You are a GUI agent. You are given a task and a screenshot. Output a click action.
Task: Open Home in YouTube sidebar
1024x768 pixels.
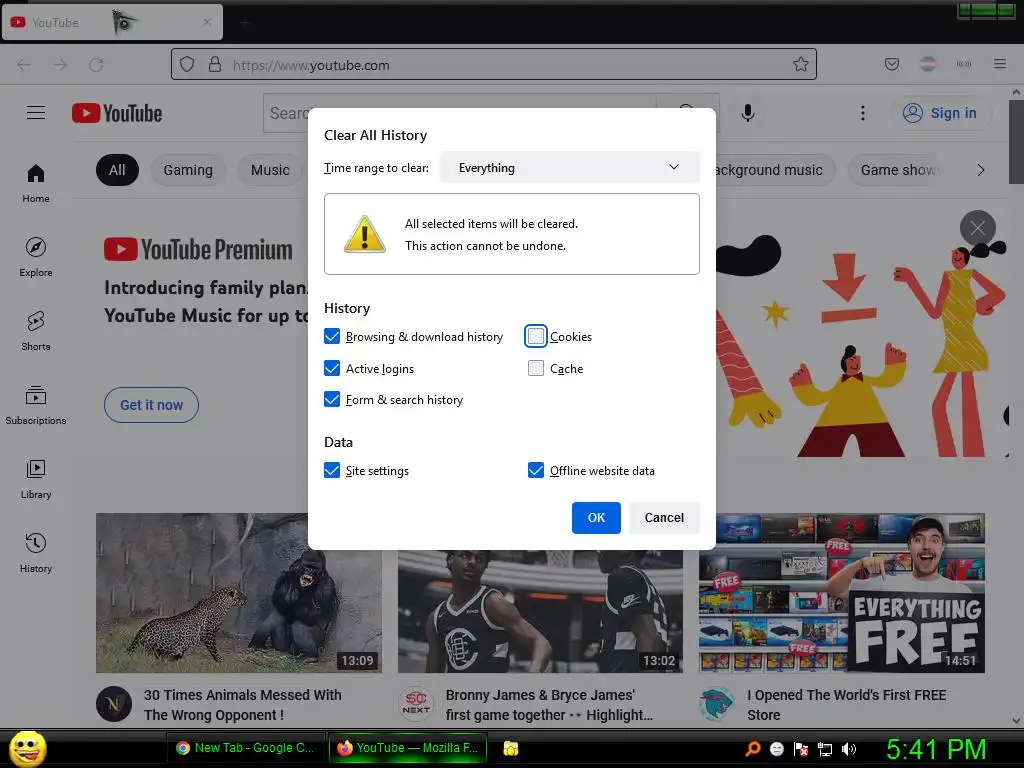click(36, 184)
